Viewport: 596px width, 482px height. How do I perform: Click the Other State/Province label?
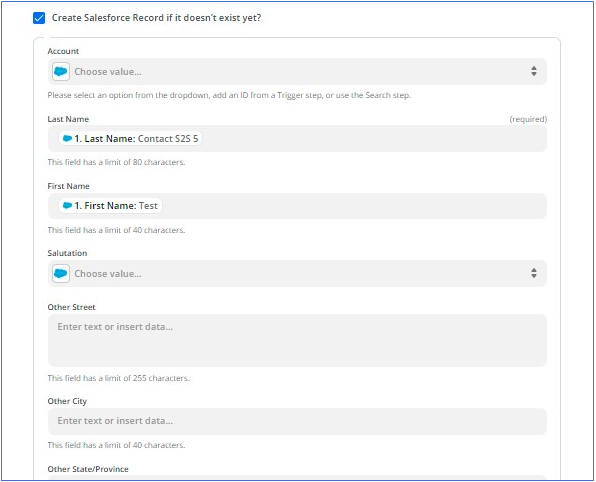(x=88, y=469)
